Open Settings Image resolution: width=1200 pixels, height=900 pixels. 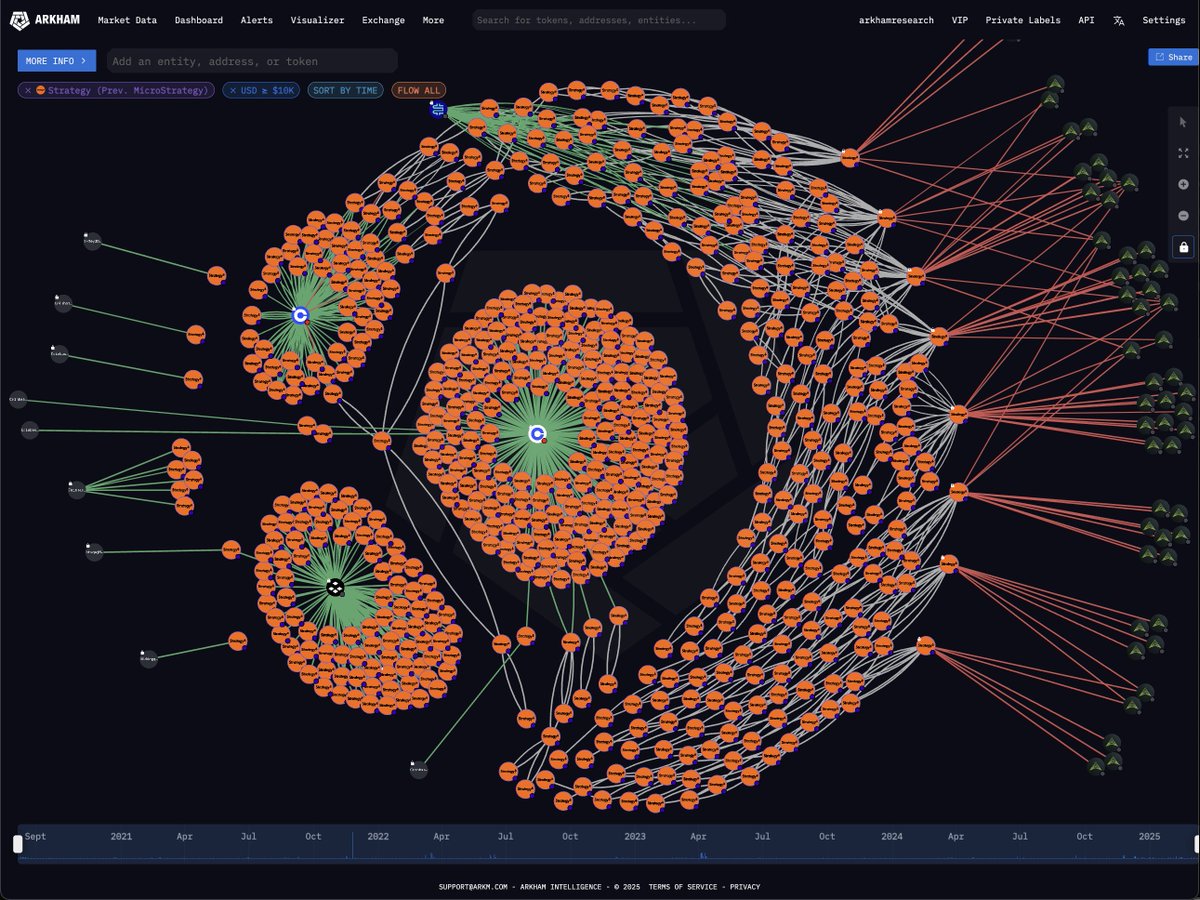(x=1164, y=20)
